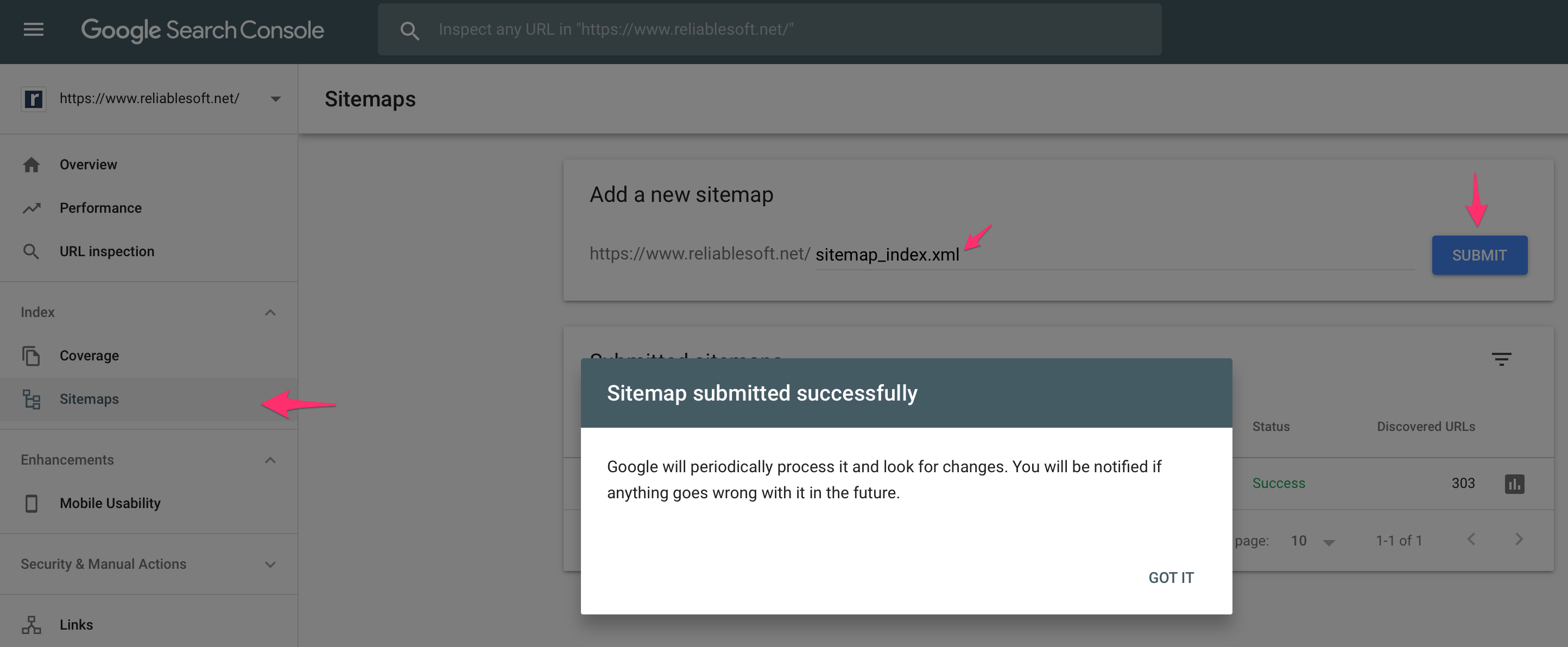
Task: Focus the sitemap URL input field
Action: (1114, 255)
